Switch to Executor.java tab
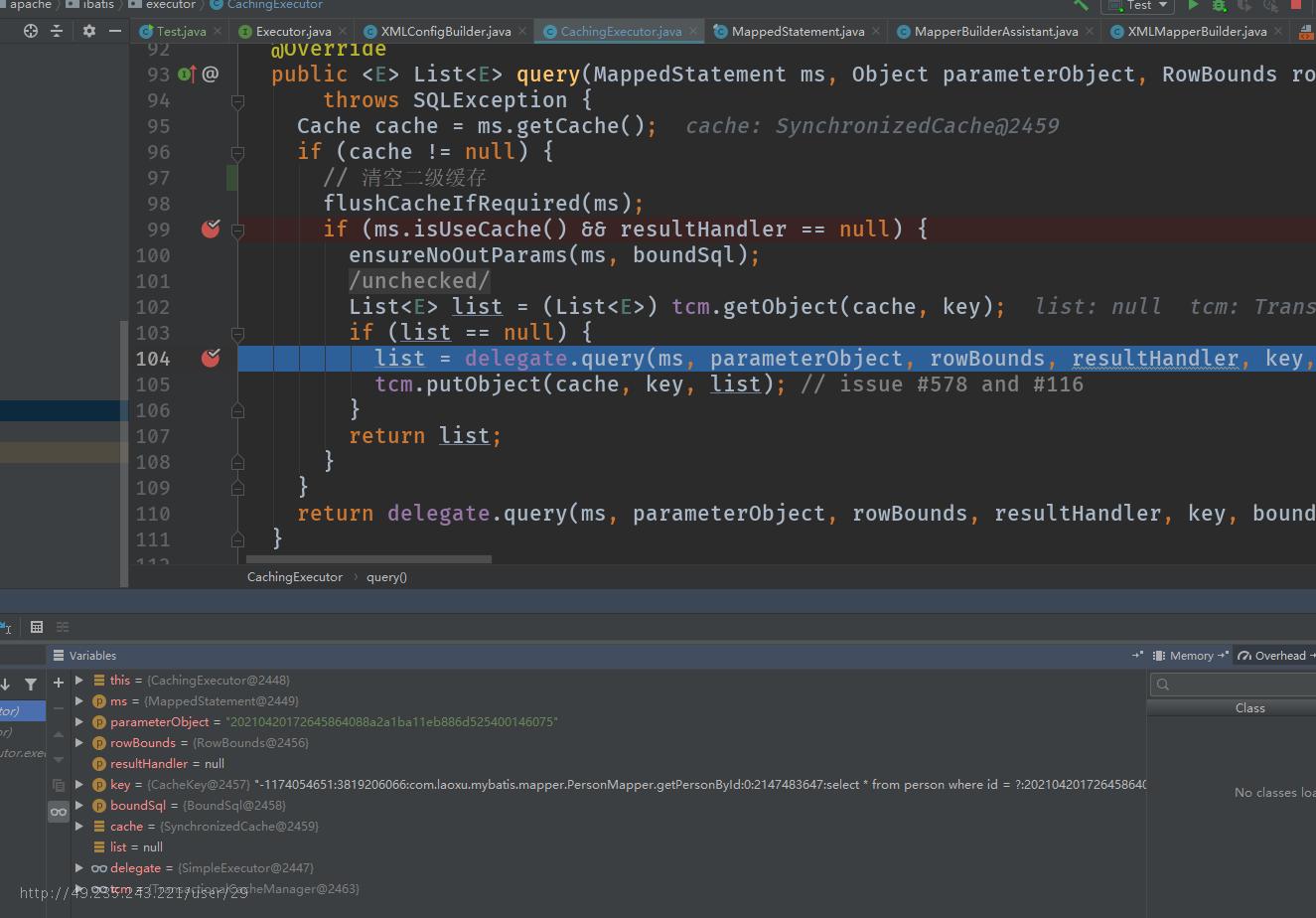Image resolution: width=1316 pixels, height=918 pixels. point(285,31)
